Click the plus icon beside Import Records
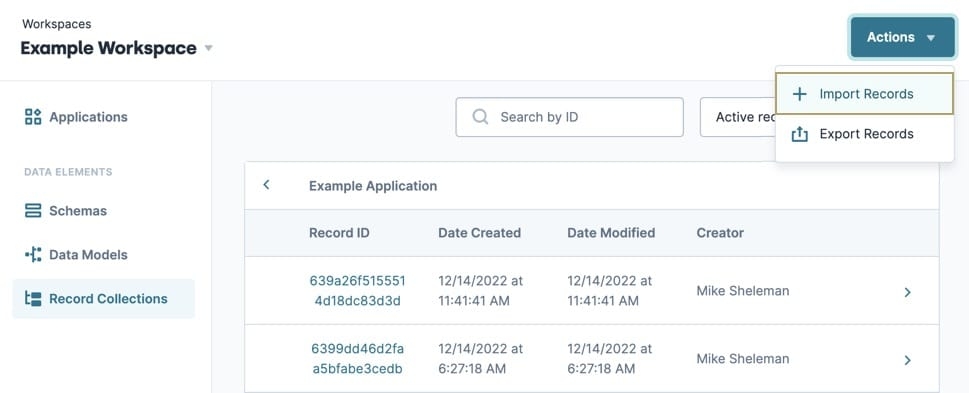Image resolution: width=969 pixels, height=393 pixels. click(x=800, y=94)
